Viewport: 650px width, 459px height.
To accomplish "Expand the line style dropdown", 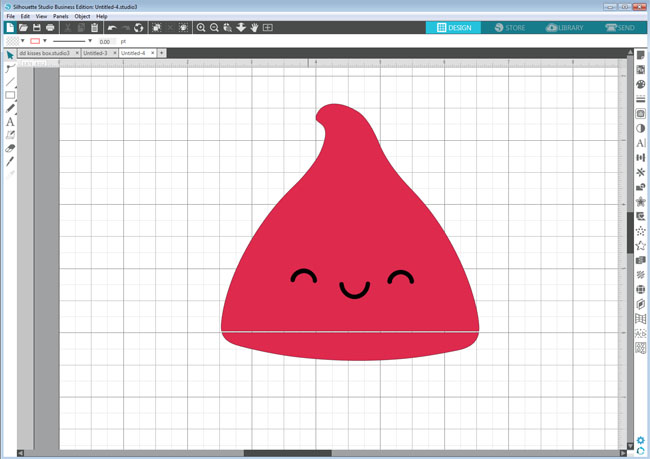I will click(90, 41).
